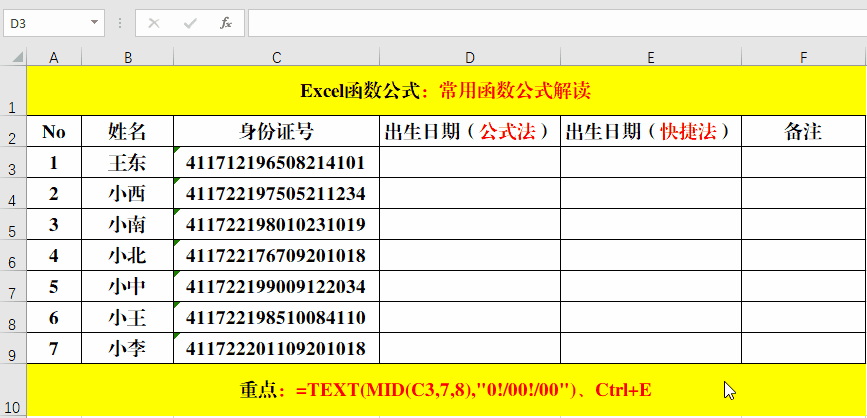Open the Name Box dropdown arrow
Viewport: 867px width, 418px height.
[x=93, y=23]
